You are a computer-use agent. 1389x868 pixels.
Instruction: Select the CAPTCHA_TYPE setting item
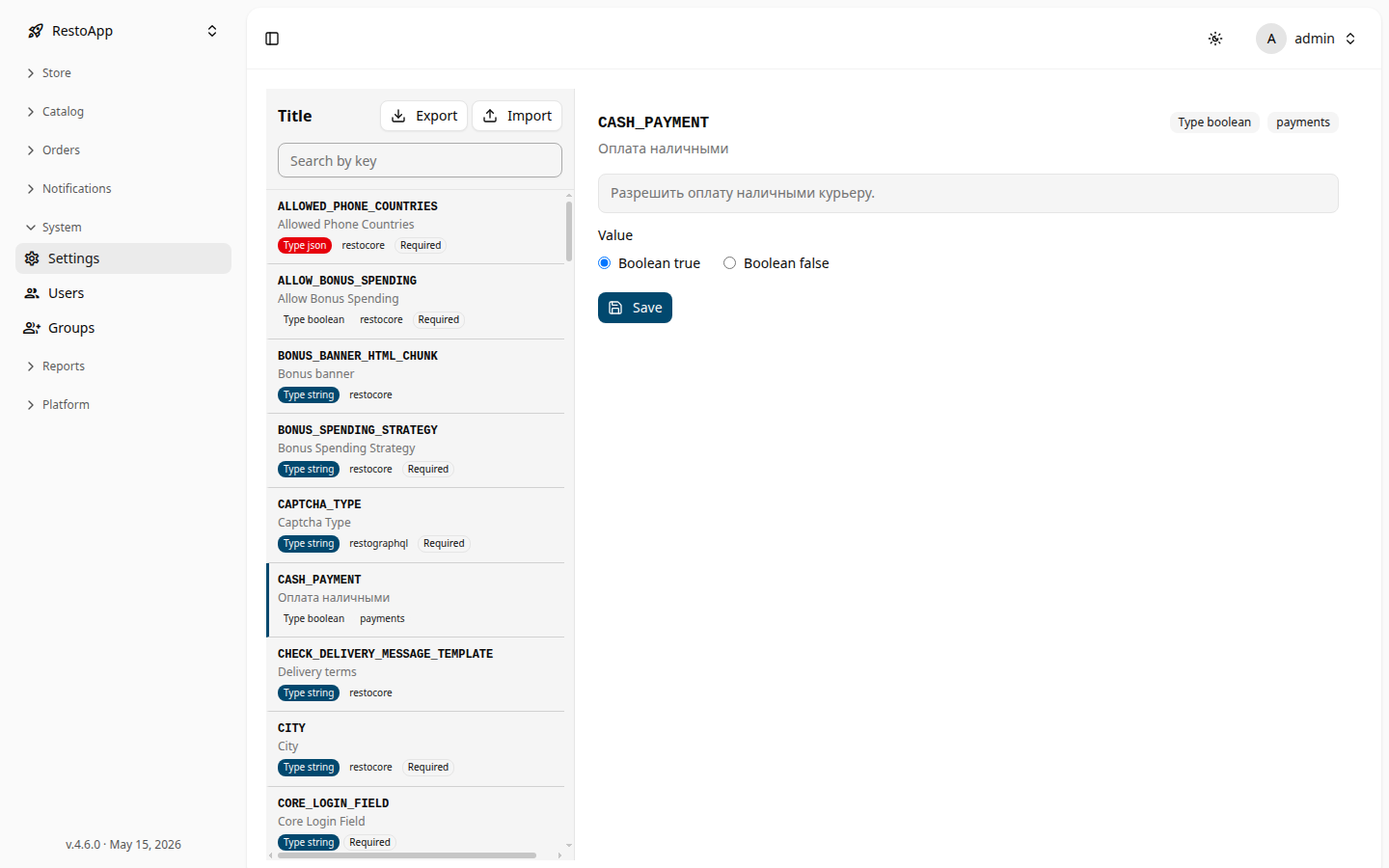(416, 526)
